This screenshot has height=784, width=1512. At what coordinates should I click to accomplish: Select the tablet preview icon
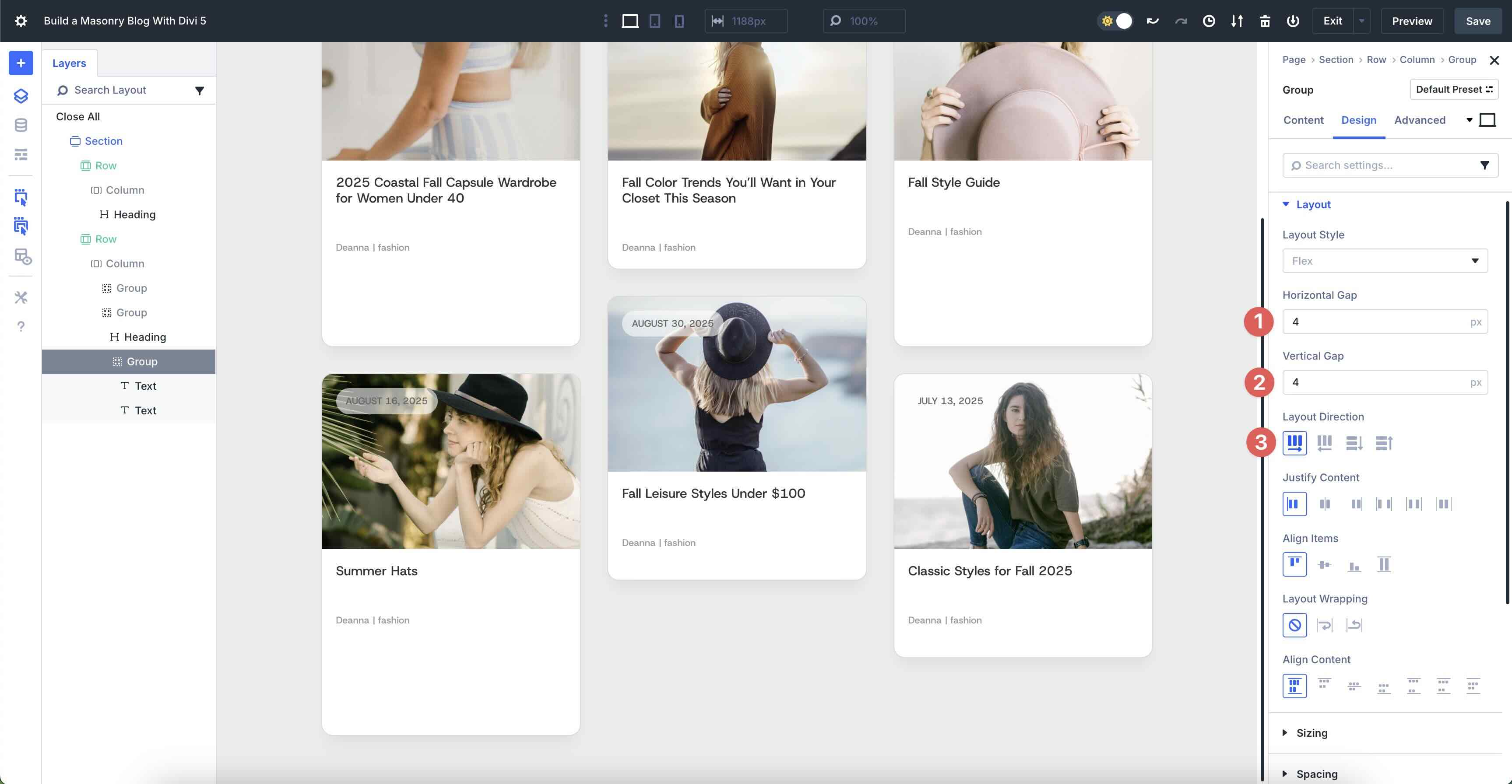pyautogui.click(x=654, y=21)
